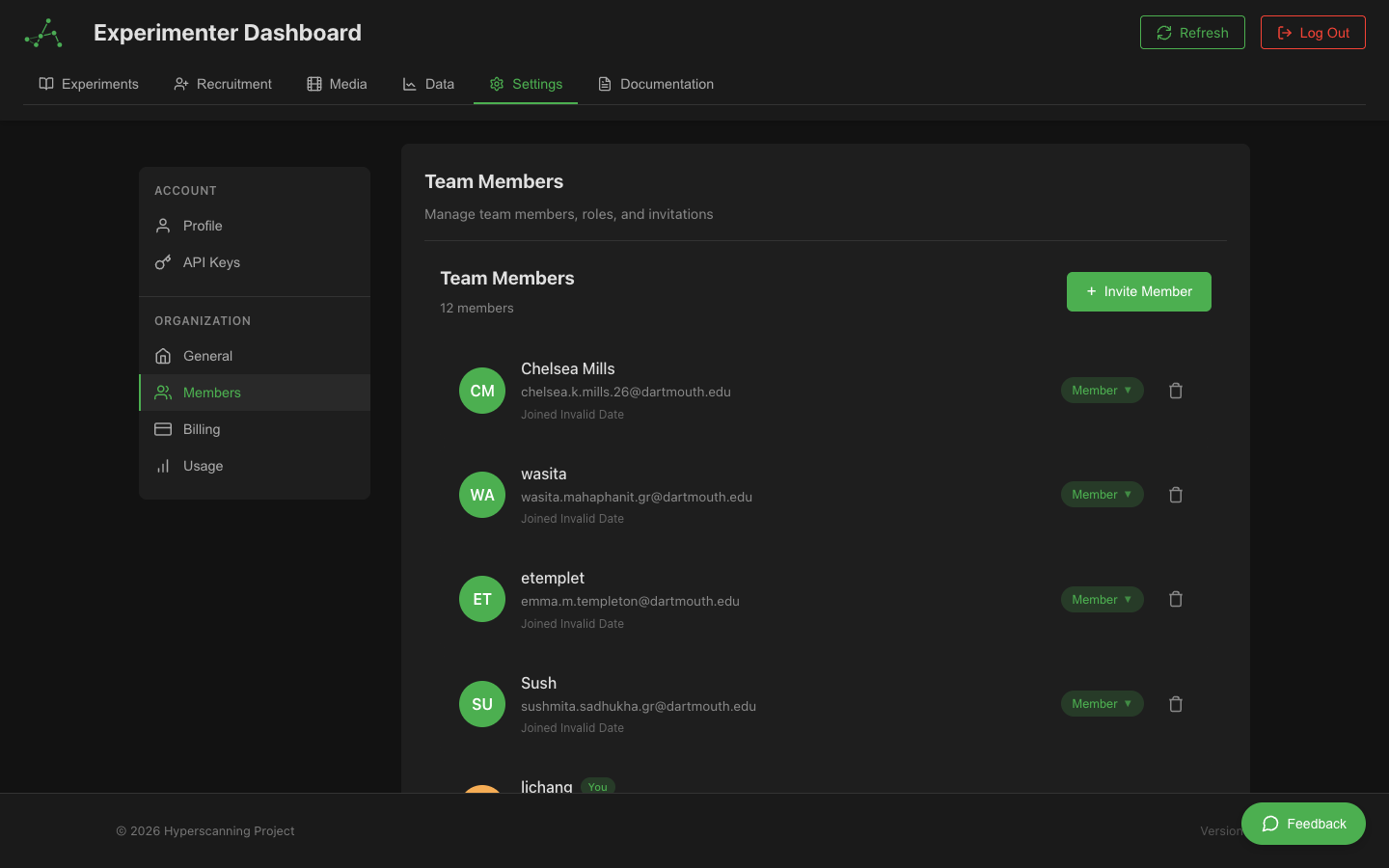Select the Profile person icon in sidebar
Viewport: 1389px width, 868px height.
click(162, 225)
